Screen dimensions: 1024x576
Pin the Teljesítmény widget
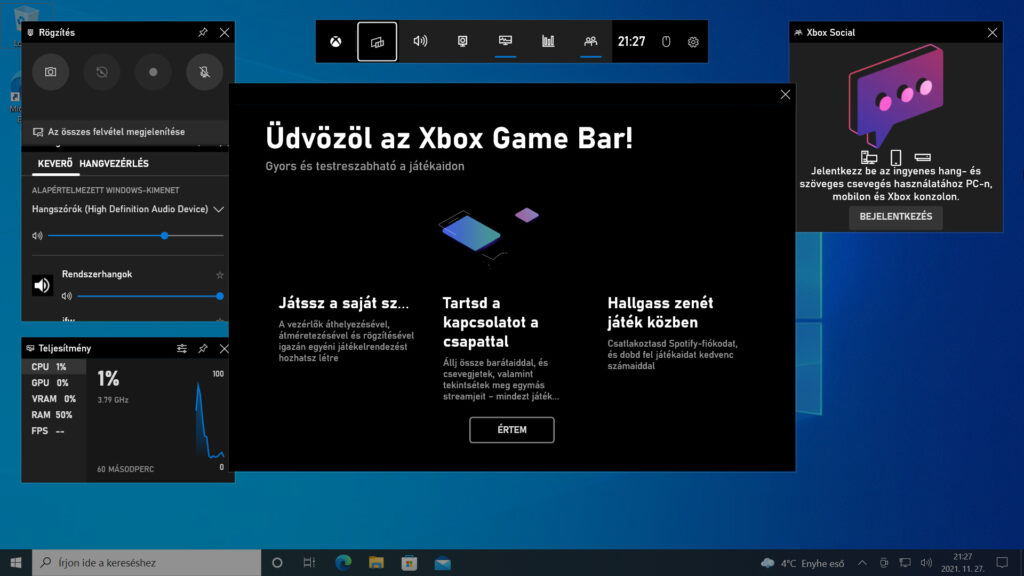(203, 349)
